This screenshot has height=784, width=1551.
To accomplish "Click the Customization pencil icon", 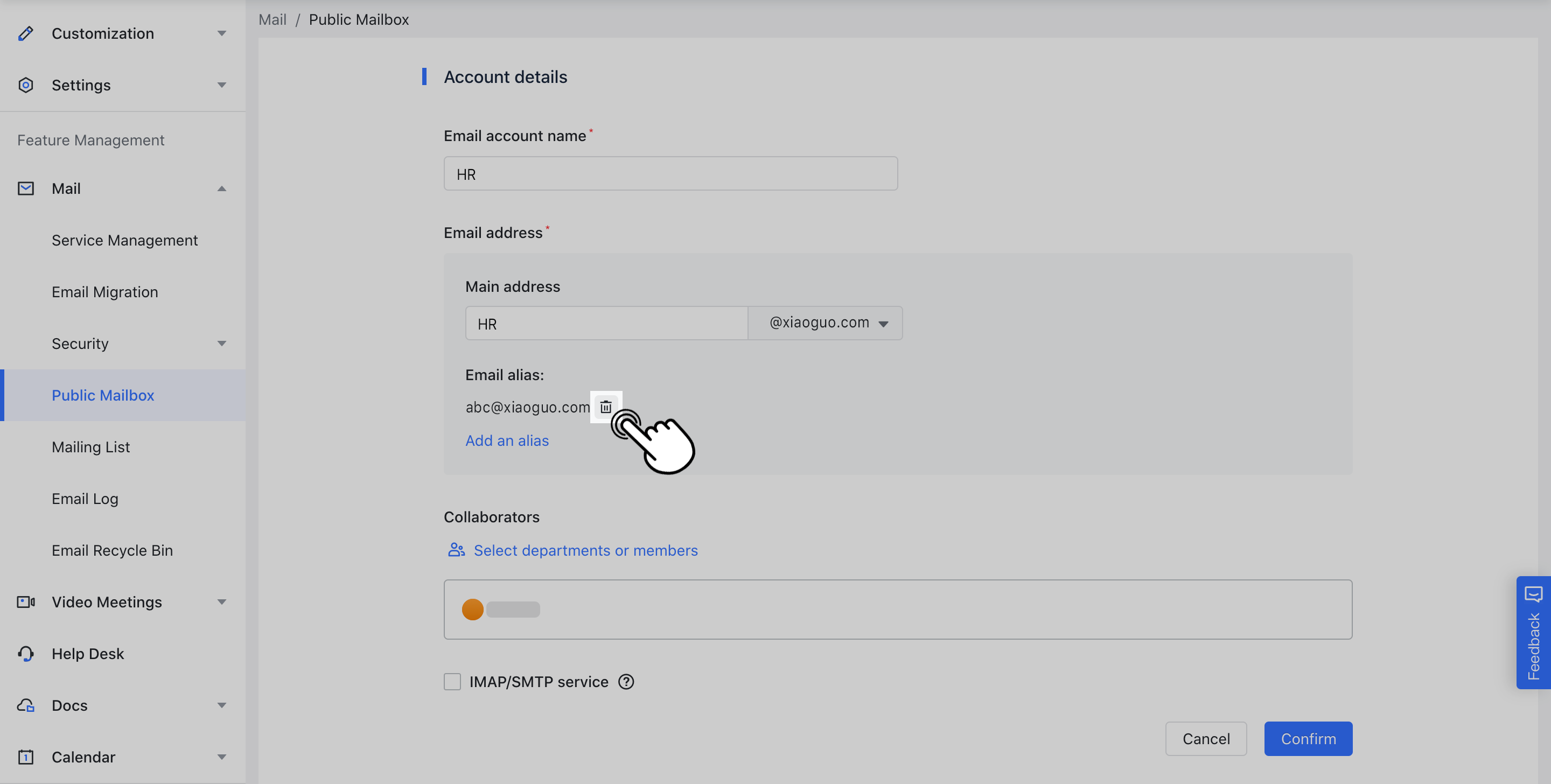I will click(x=25, y=33).
